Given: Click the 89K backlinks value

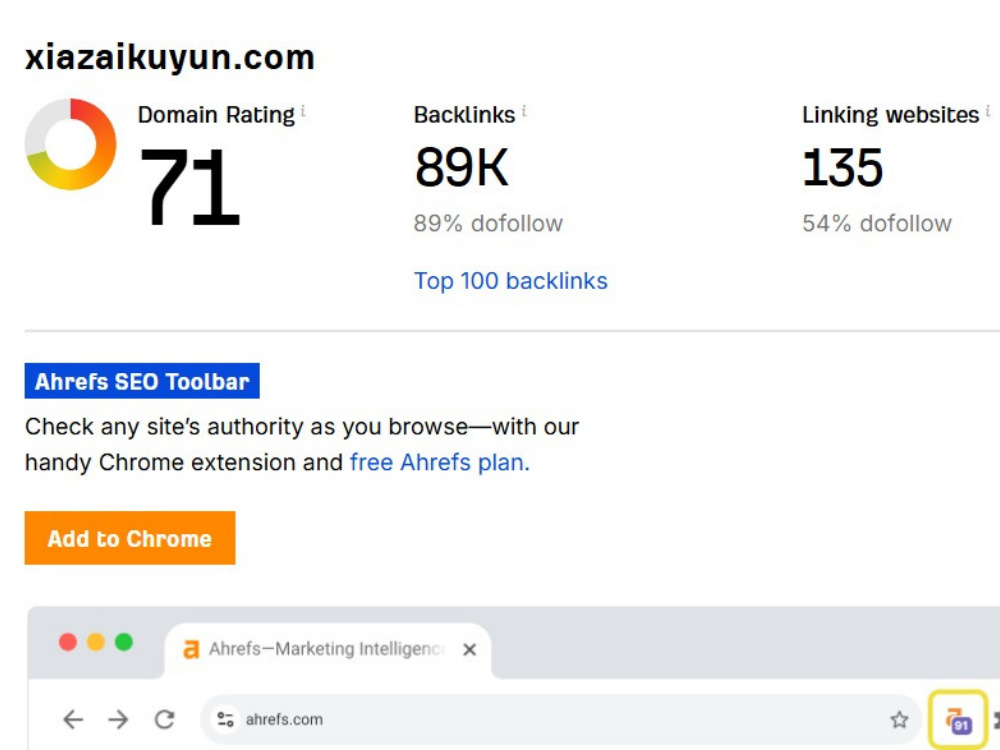Looking at the screenshot, I should (x=461, y=168).
